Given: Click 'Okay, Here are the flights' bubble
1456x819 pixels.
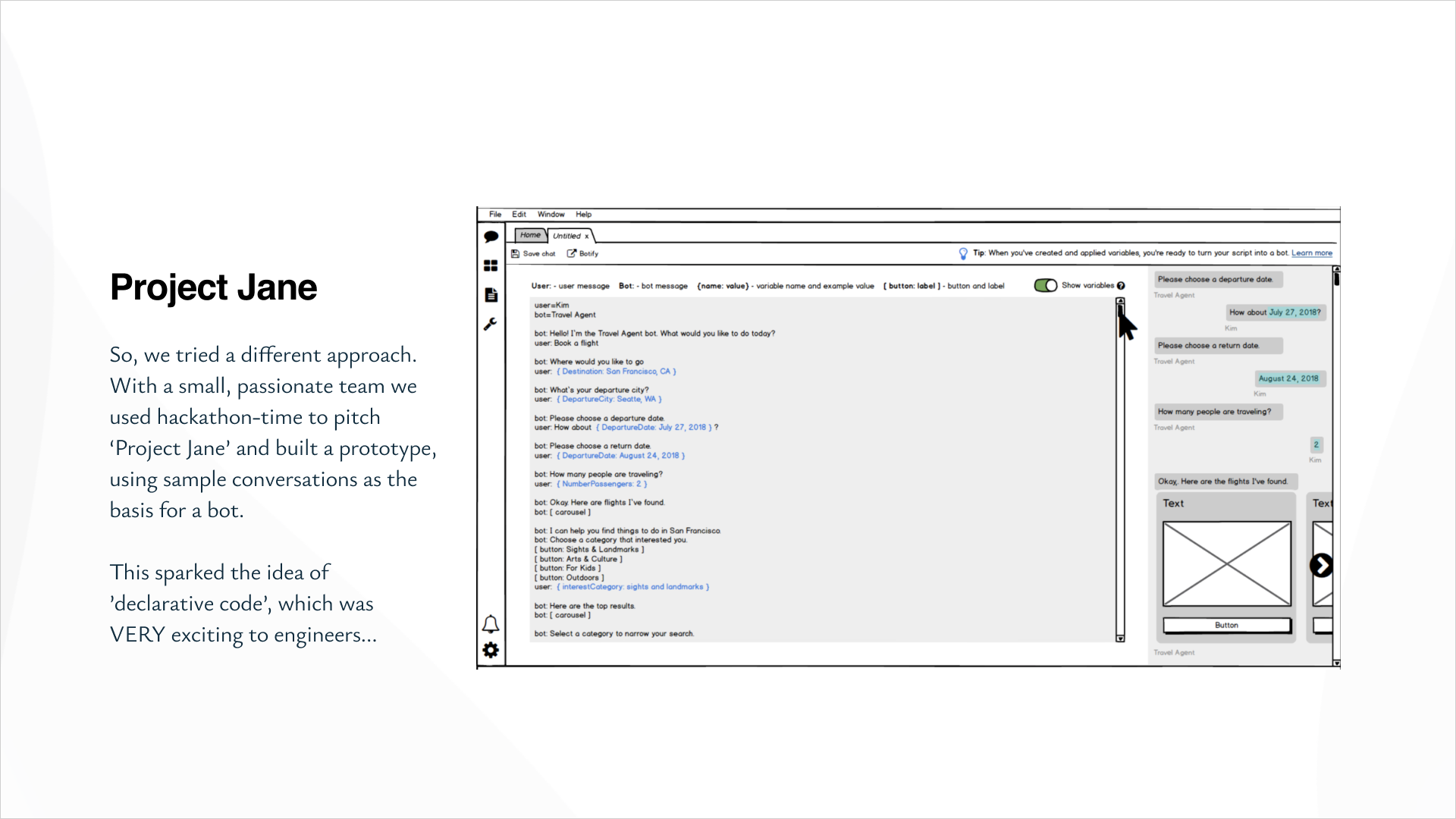Looking at the screenshot, I should tap(1226, 482).
